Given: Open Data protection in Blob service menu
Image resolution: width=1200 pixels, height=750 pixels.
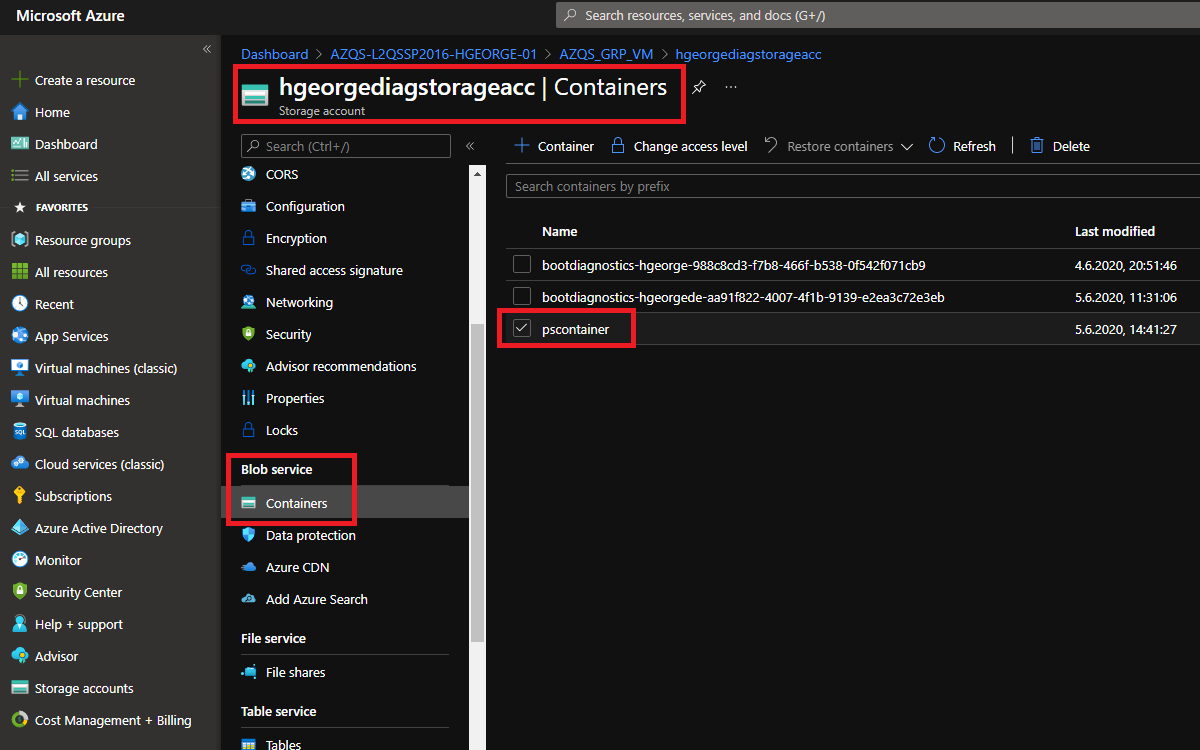Looking at the screenshot, I should click(310, 535).
